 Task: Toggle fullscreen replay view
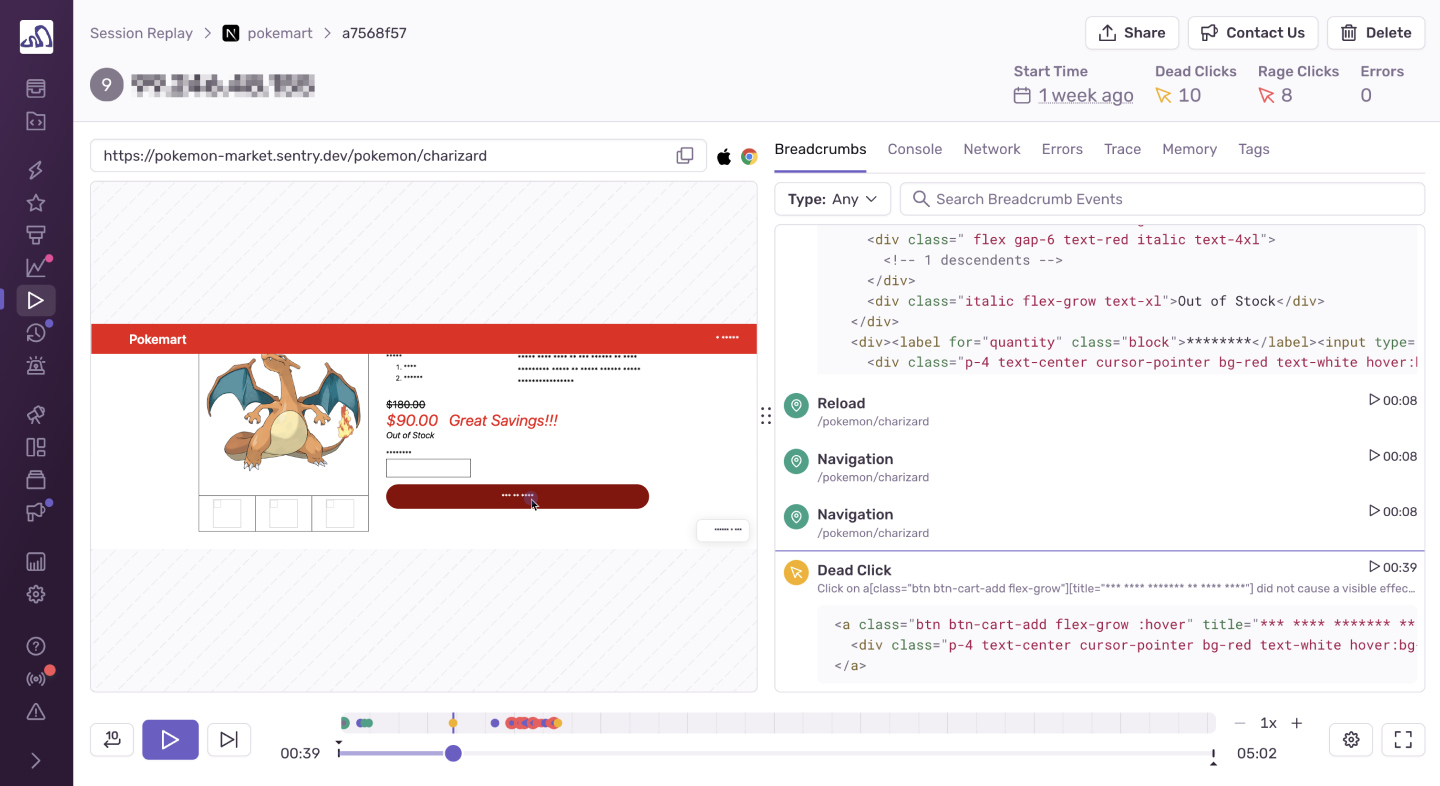[1403, 739]
